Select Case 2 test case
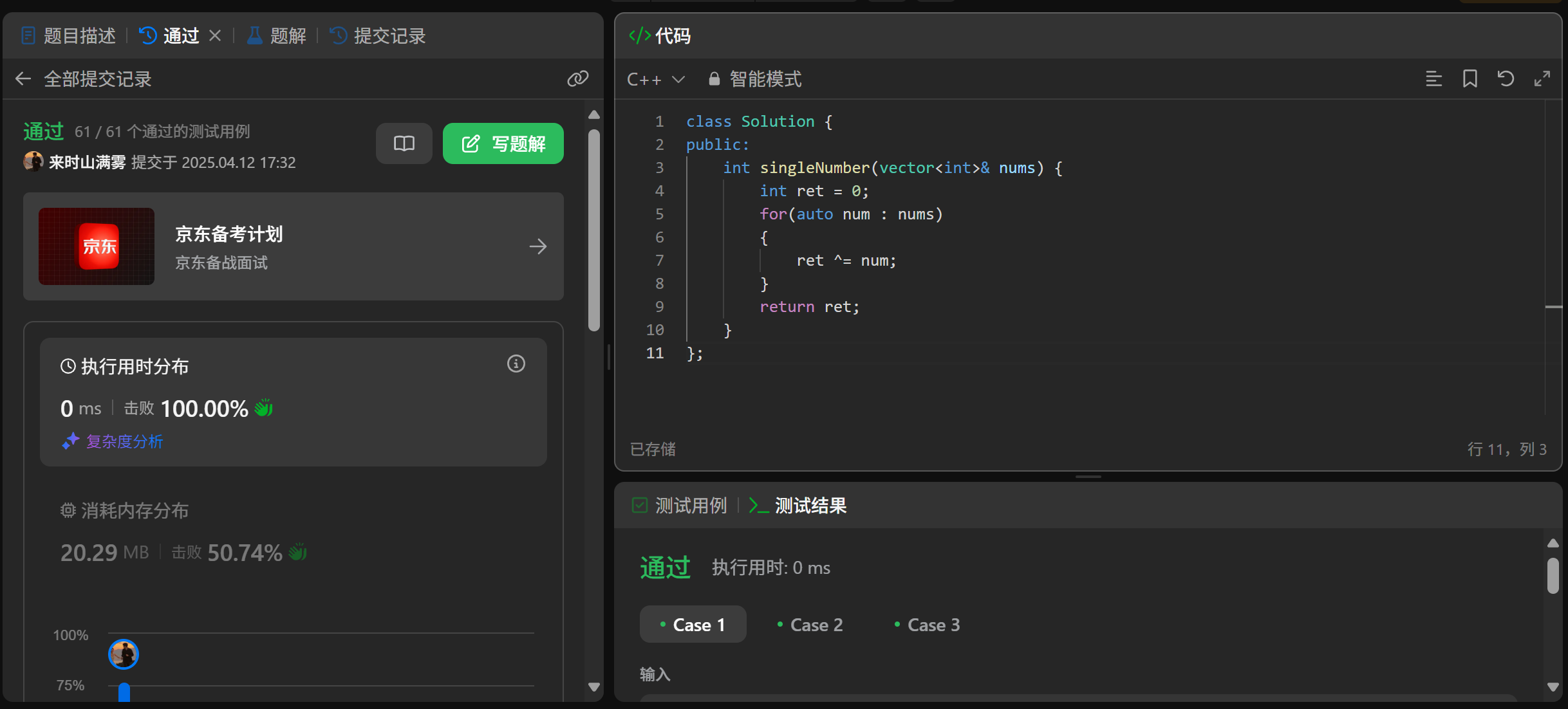1568x709 pixels. 810,625
